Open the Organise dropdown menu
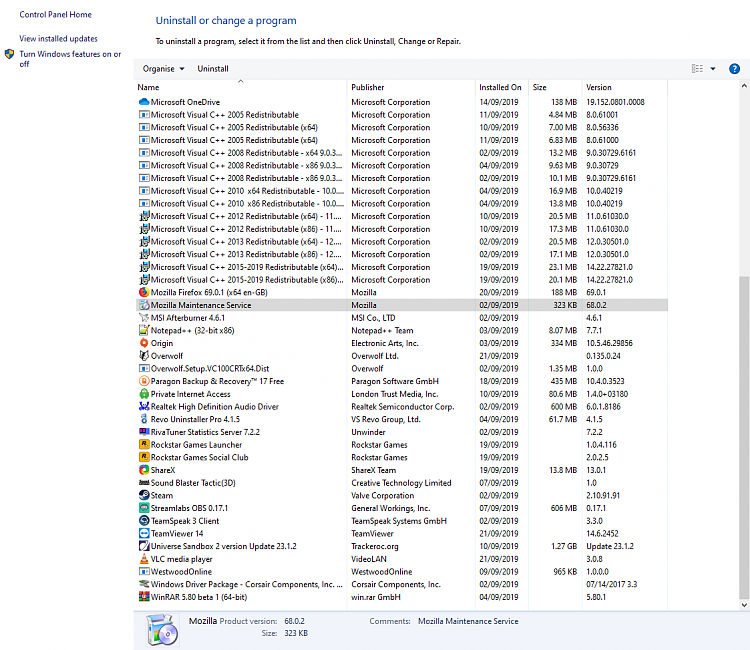The width and height of the screenshot is (750, 650). coord(164,69)
